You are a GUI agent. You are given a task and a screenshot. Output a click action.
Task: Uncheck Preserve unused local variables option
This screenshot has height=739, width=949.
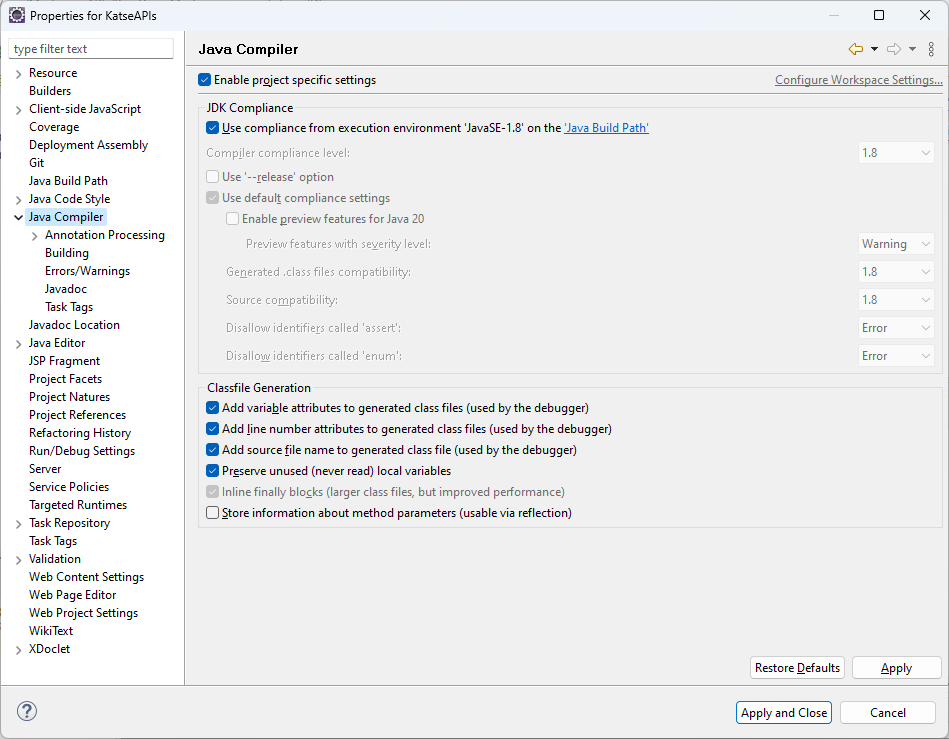coord(212,471)
